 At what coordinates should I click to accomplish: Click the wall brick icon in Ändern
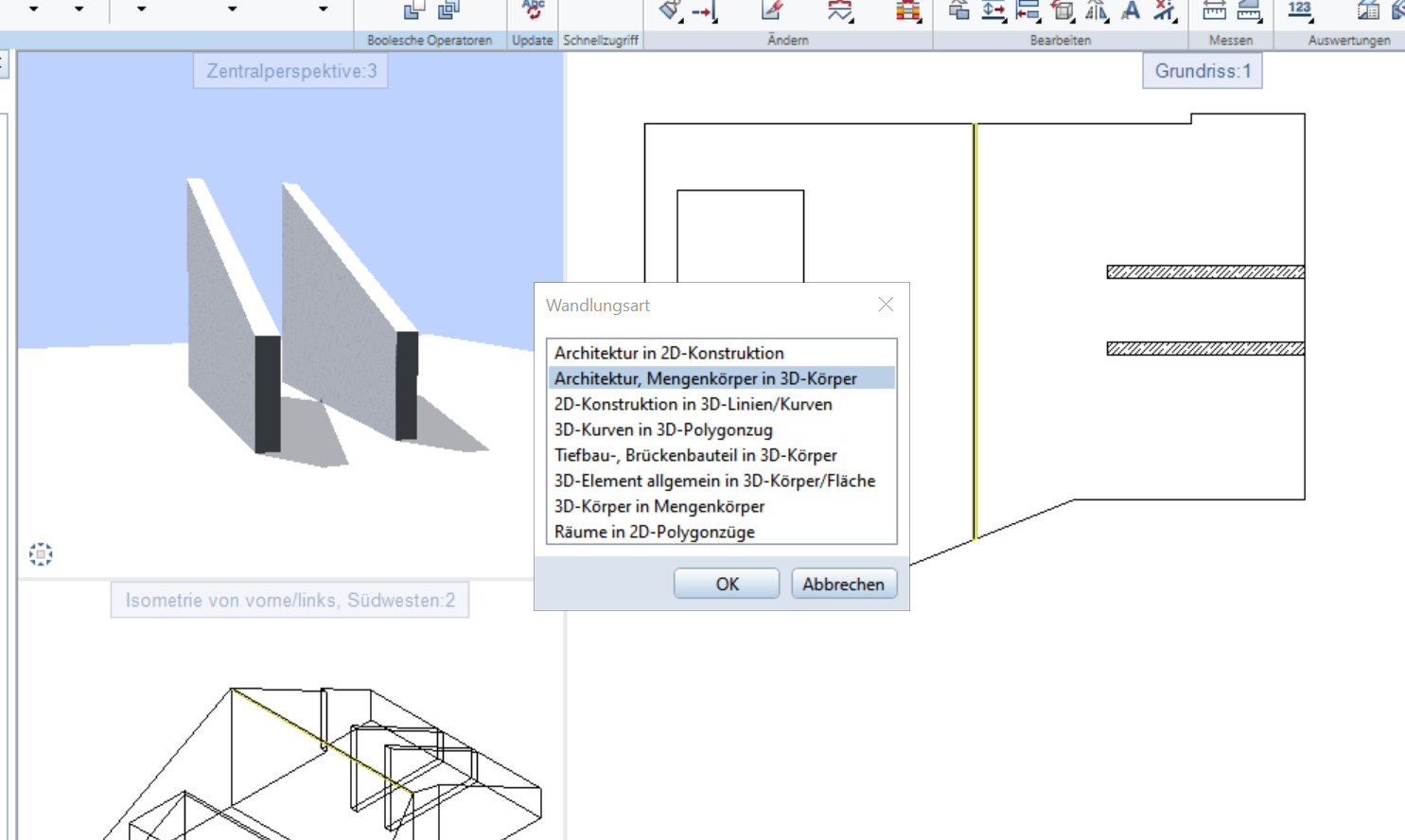pos(907,10)
